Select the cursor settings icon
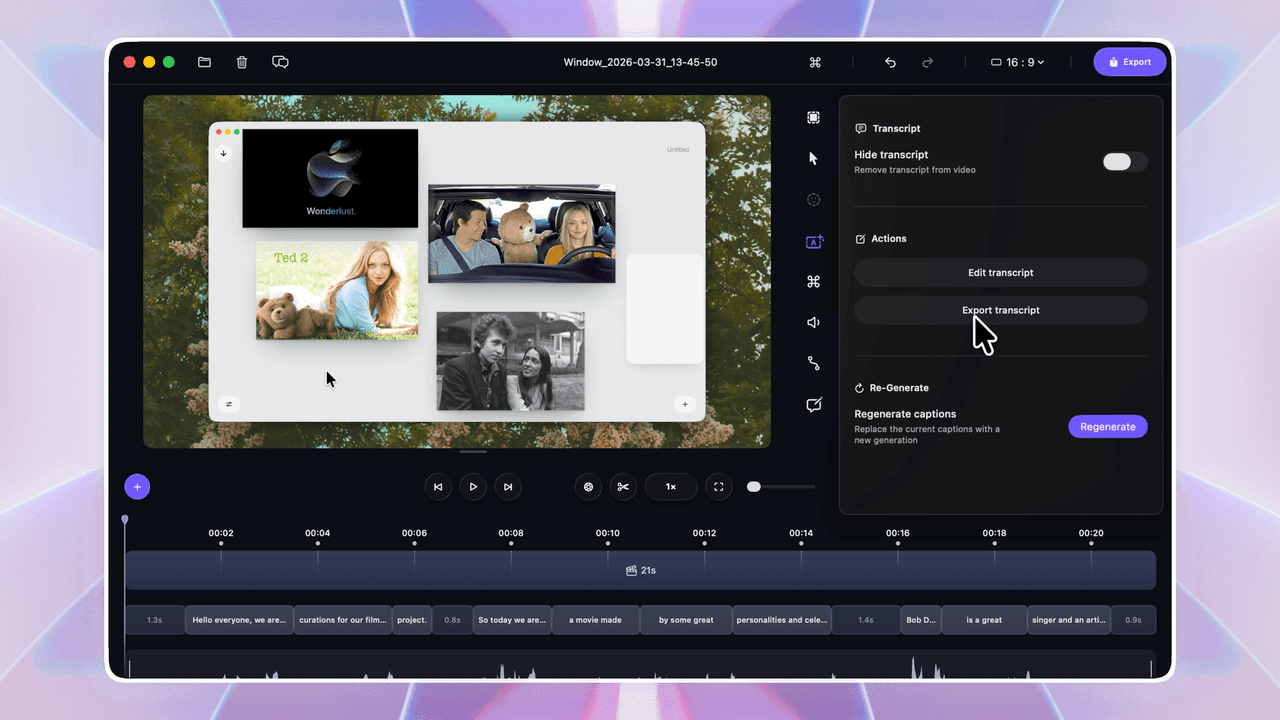This screenshot has height=720, width=1280. pos(814,158)
